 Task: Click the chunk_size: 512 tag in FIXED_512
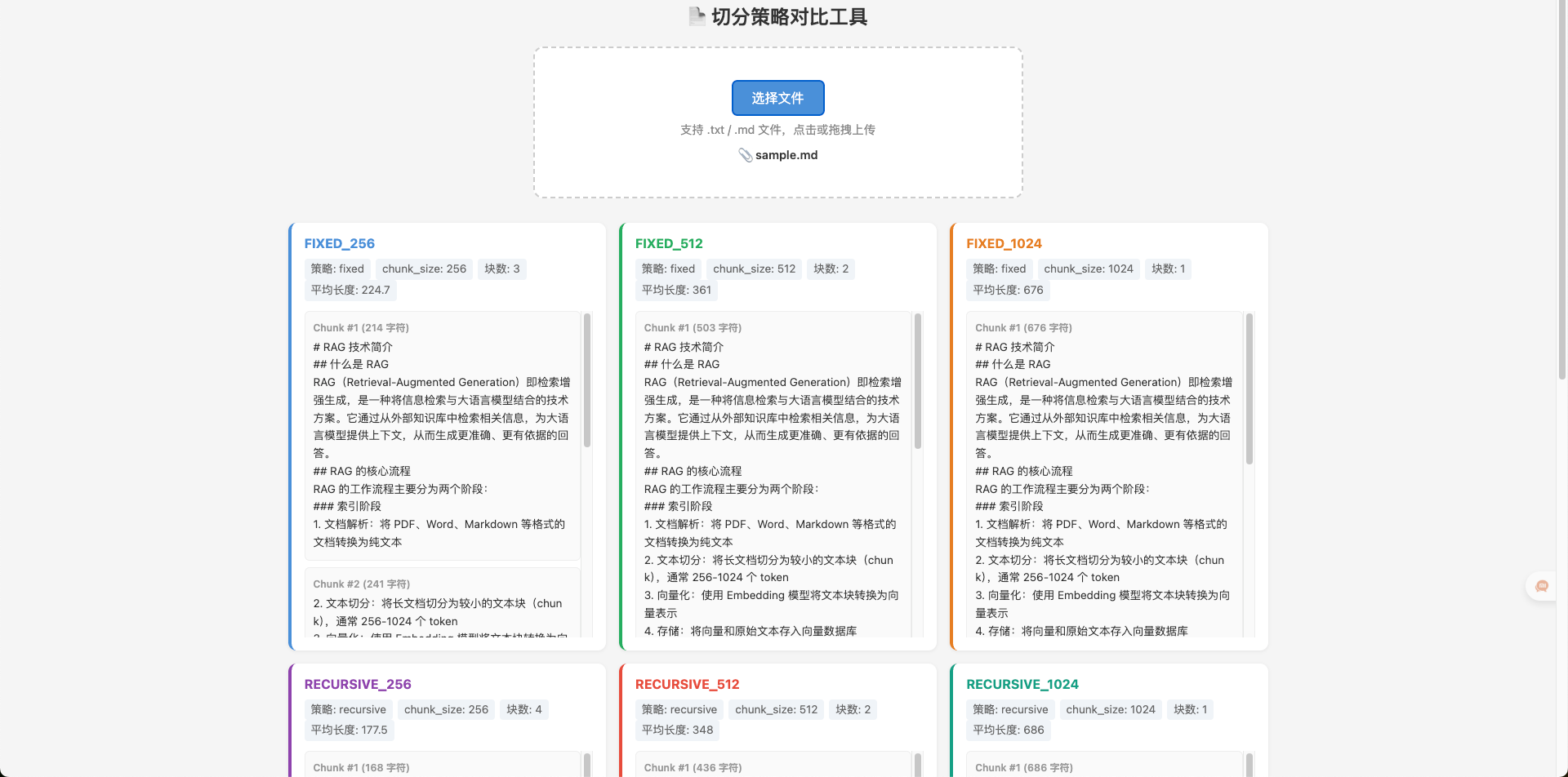[x=754, y=269]
